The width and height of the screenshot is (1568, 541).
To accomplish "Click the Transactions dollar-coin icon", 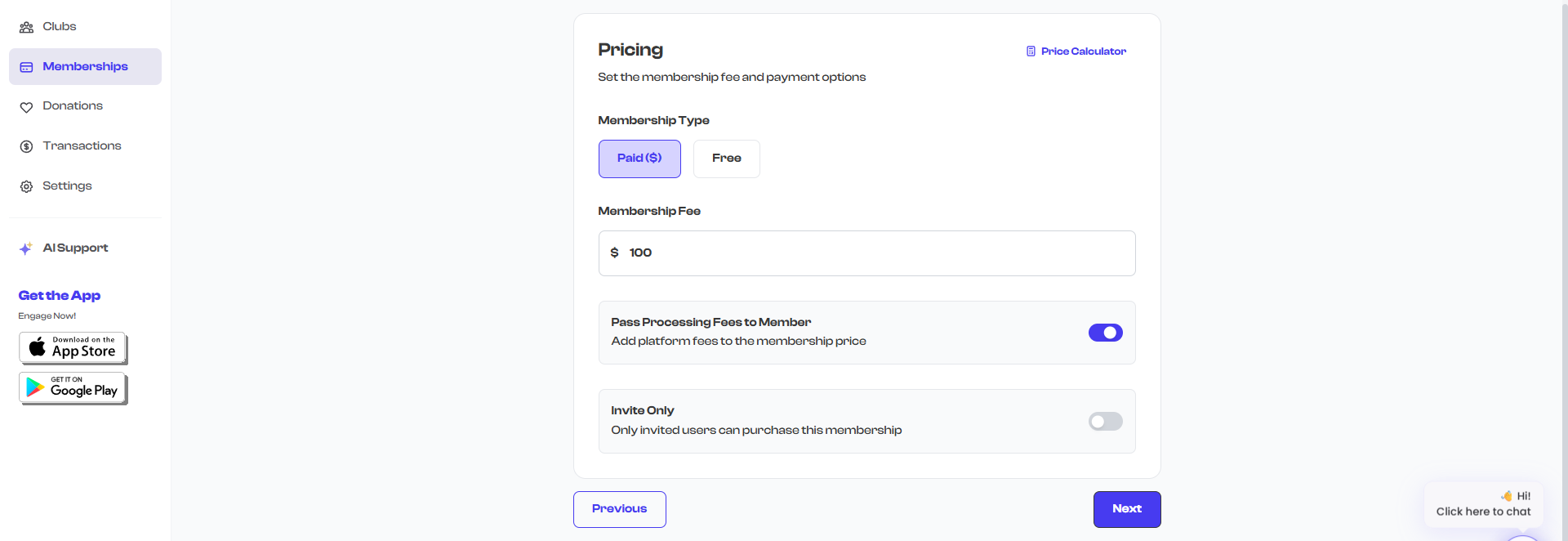I will point(26,146).
